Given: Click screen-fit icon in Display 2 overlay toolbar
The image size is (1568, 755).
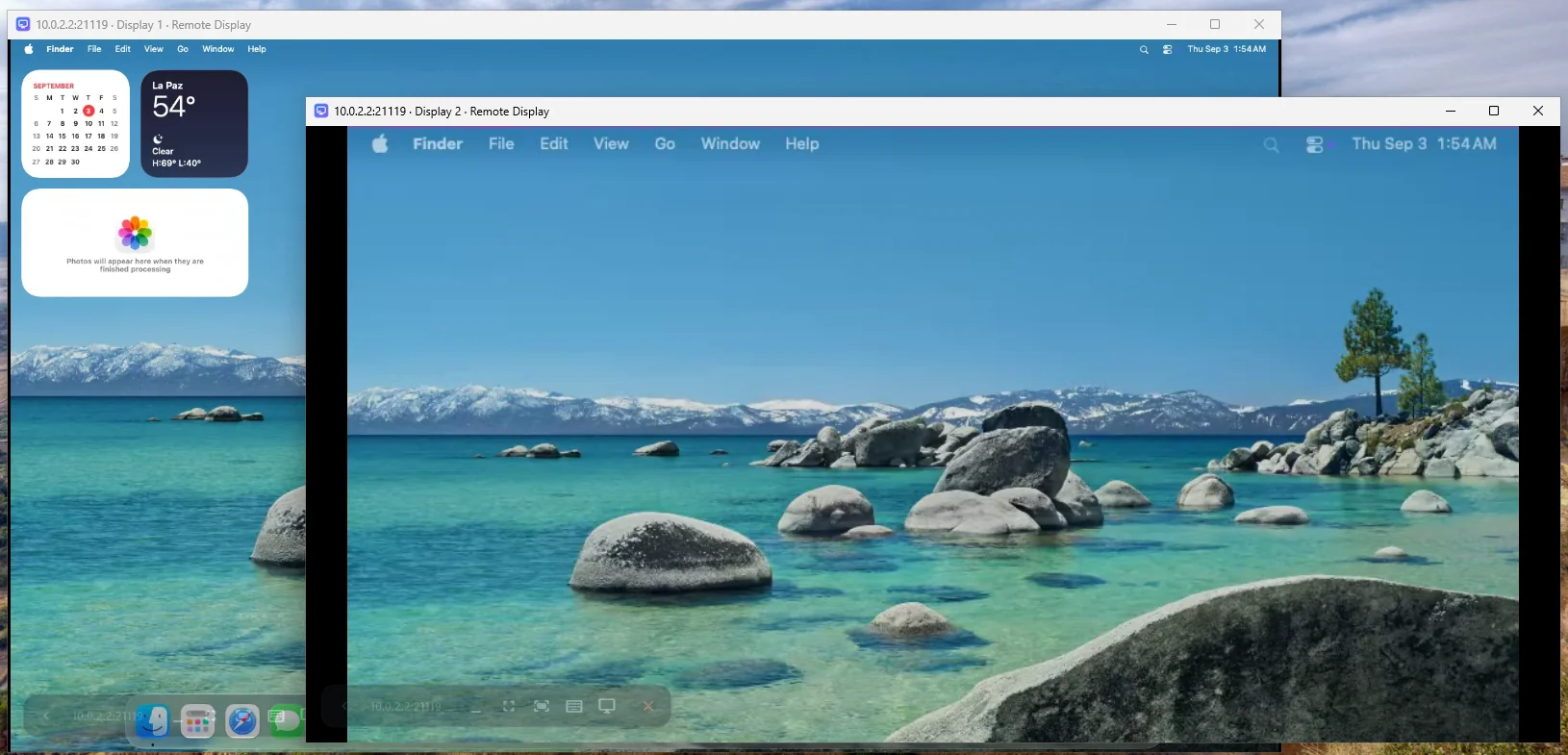Looking at the screenshot, I should [542, 706].
